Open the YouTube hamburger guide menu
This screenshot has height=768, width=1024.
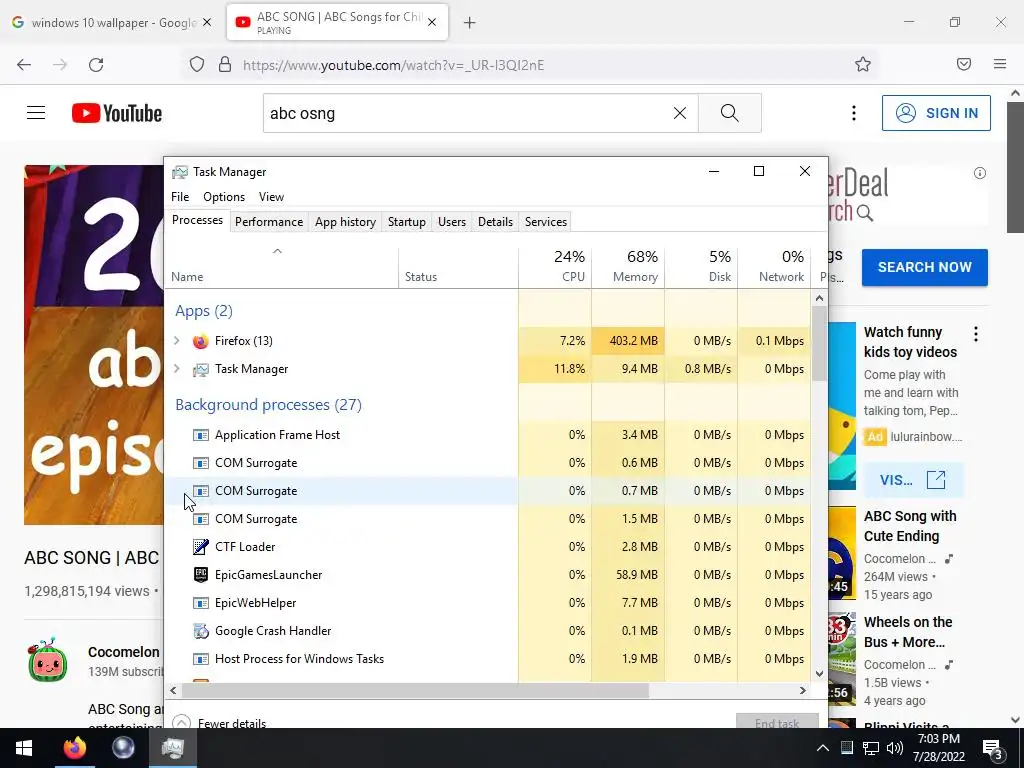(36, 113)
